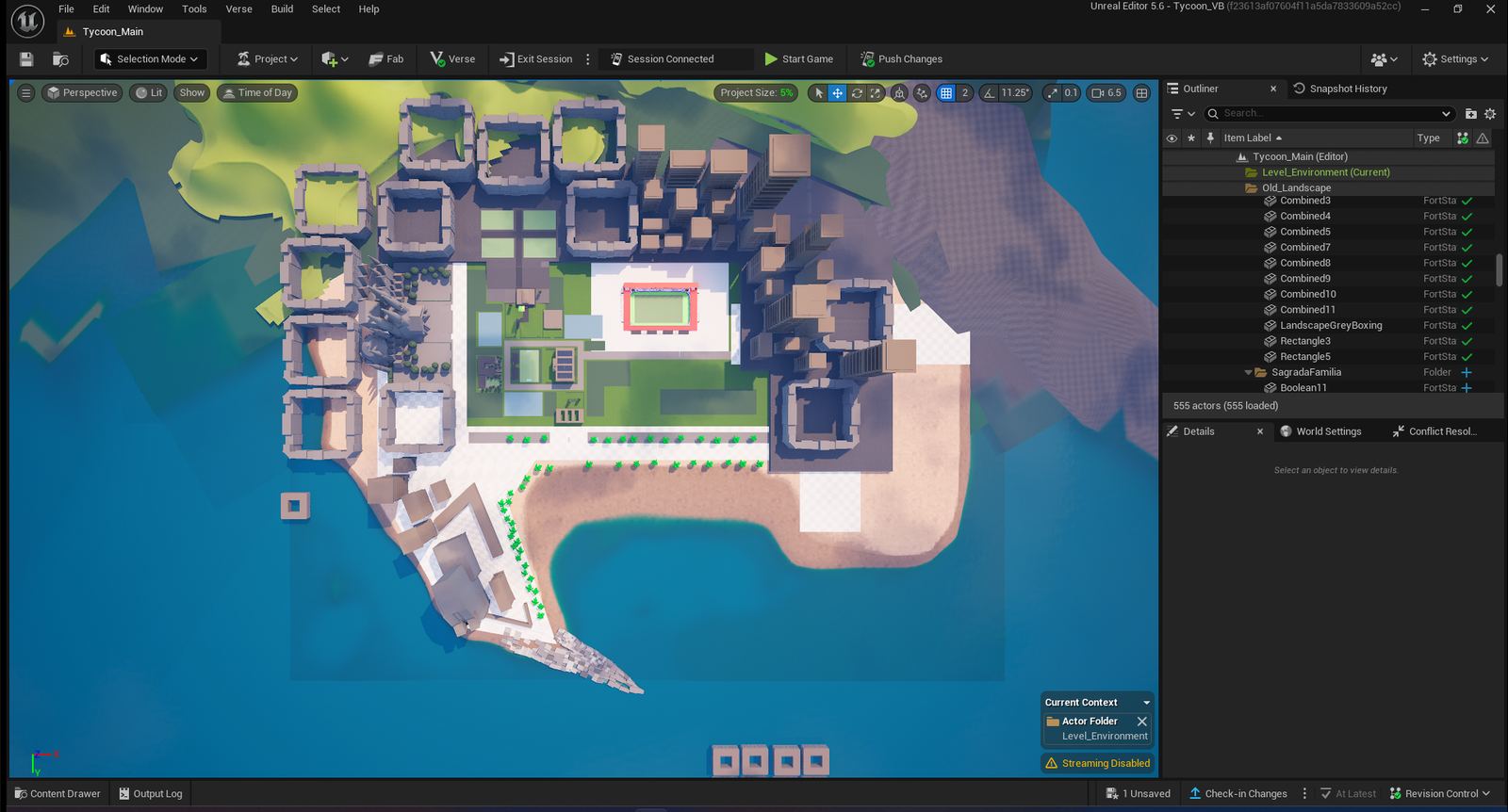
Task: Click the viewport Show button
Action: click(x=192, y=93)
